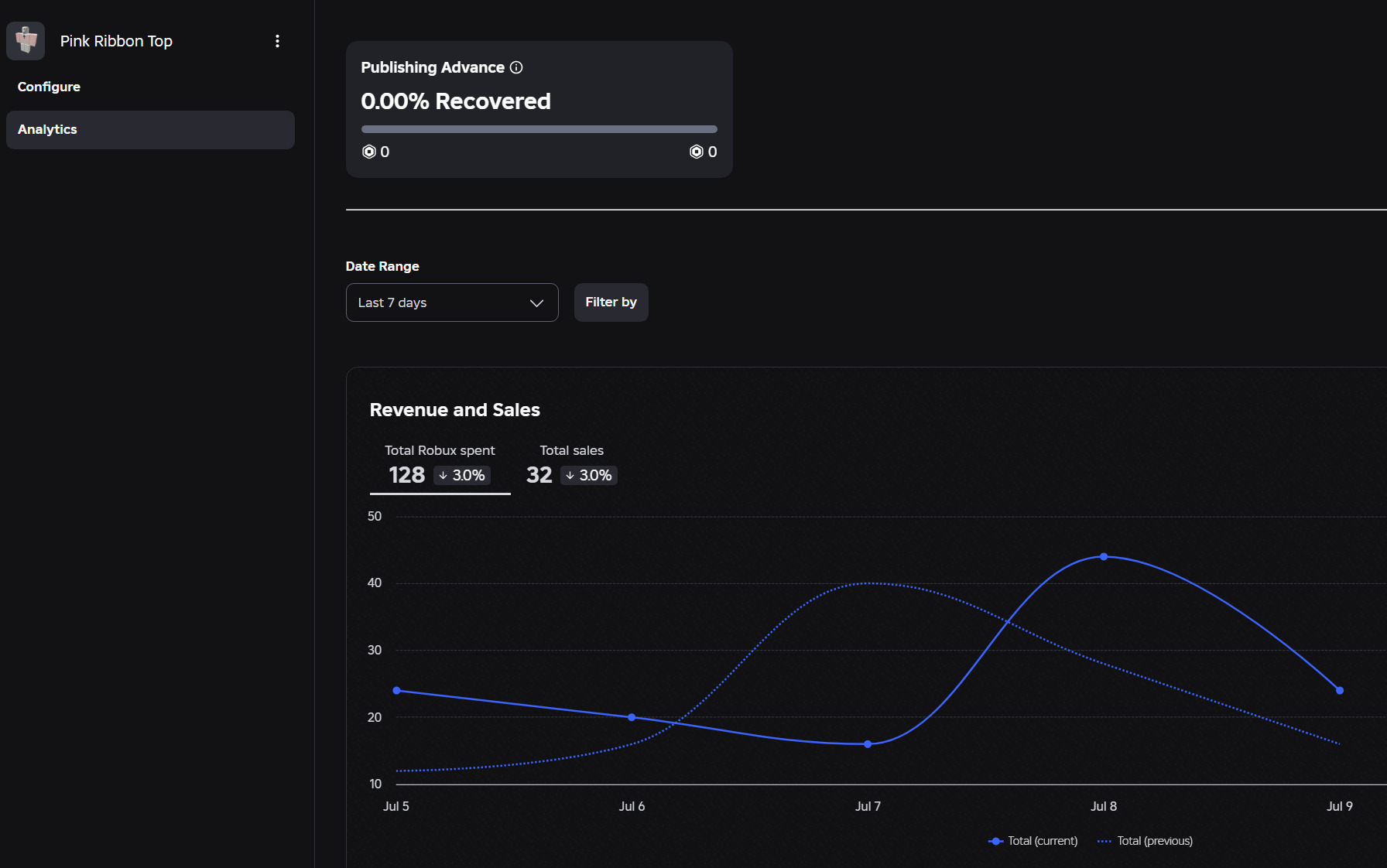Click the Pink Ribbon Top item thumbnail
The height and width of the screenshot is (868, 1387).
pyautogui.click(x=26, y=41)
